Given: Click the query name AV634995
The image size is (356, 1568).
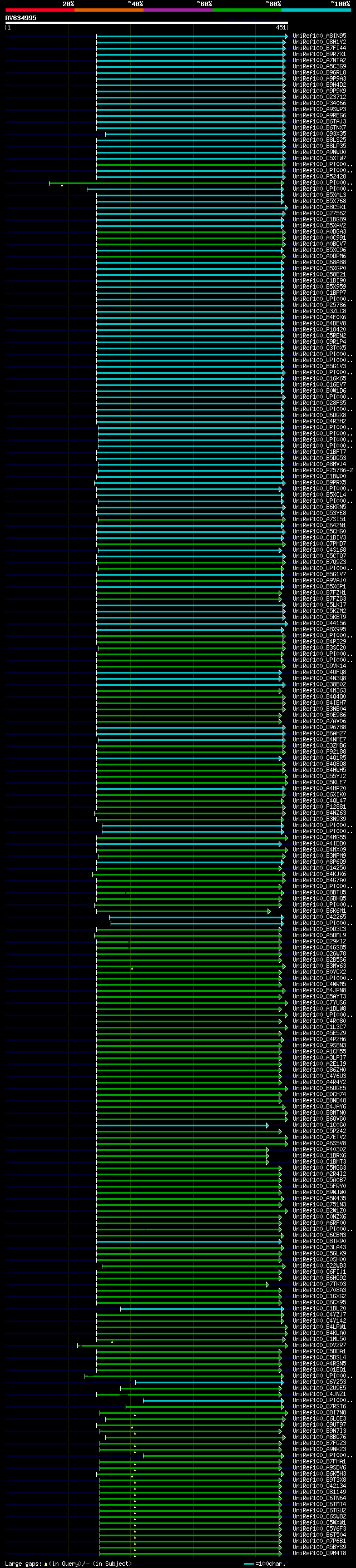Looking at the screenshot, I should pyautogui.click(x=21, y=18).
